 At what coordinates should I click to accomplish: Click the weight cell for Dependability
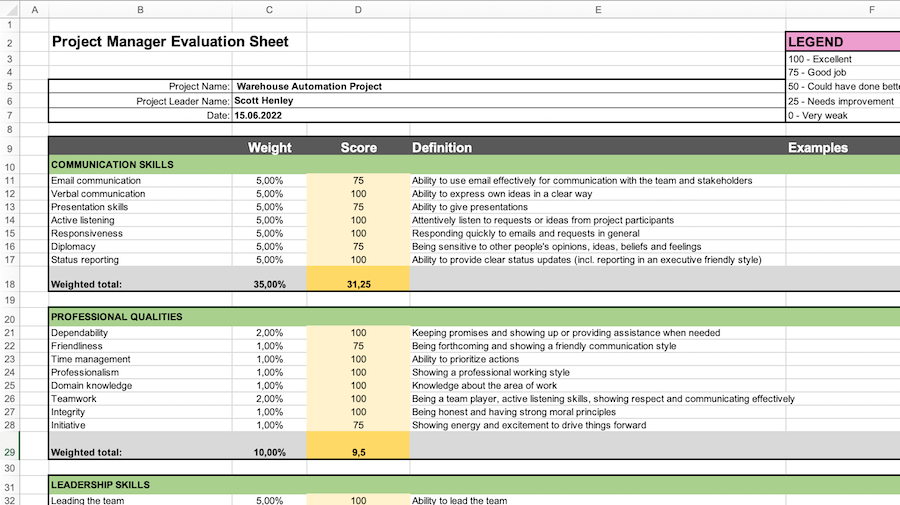[269, 333]
